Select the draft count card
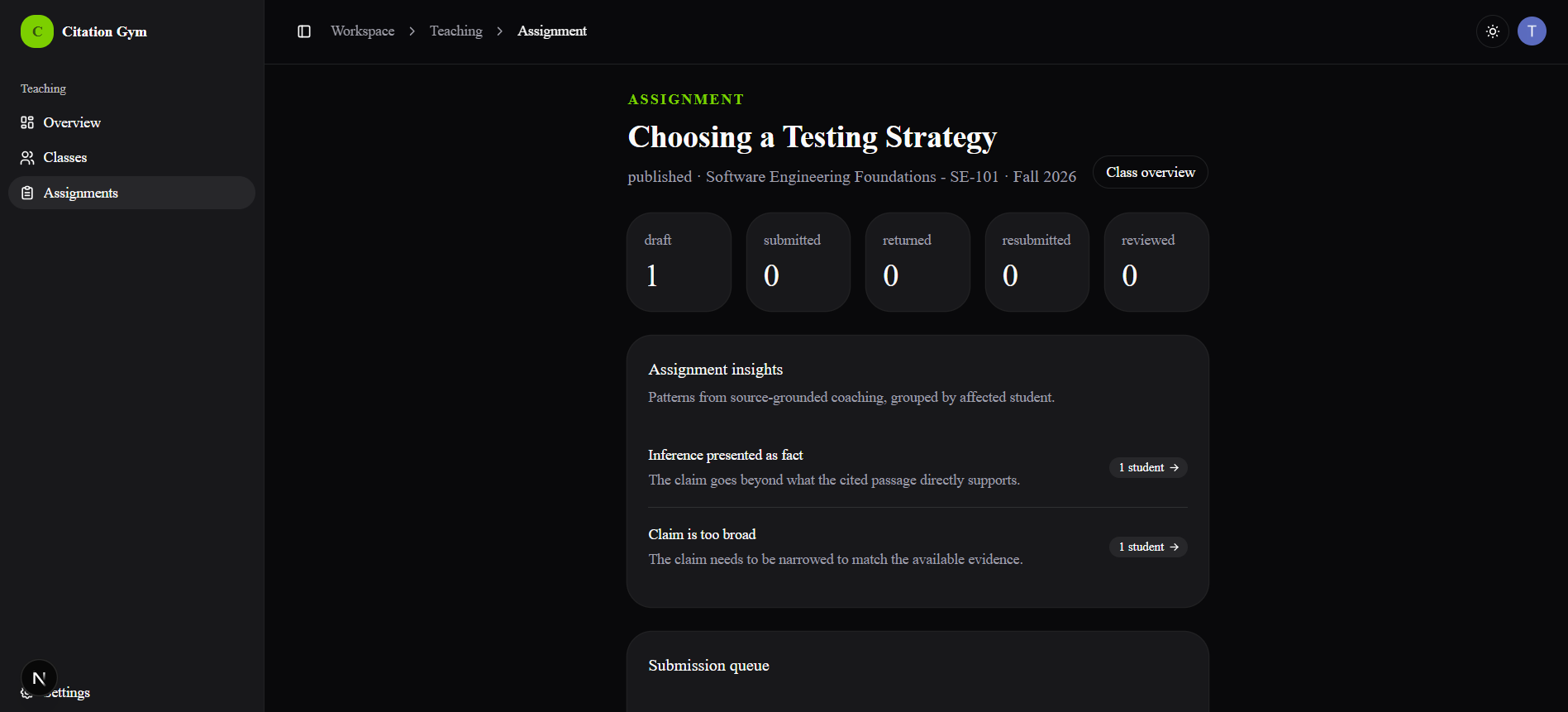This screenshot has width=1568, height=712. point(679,262)
